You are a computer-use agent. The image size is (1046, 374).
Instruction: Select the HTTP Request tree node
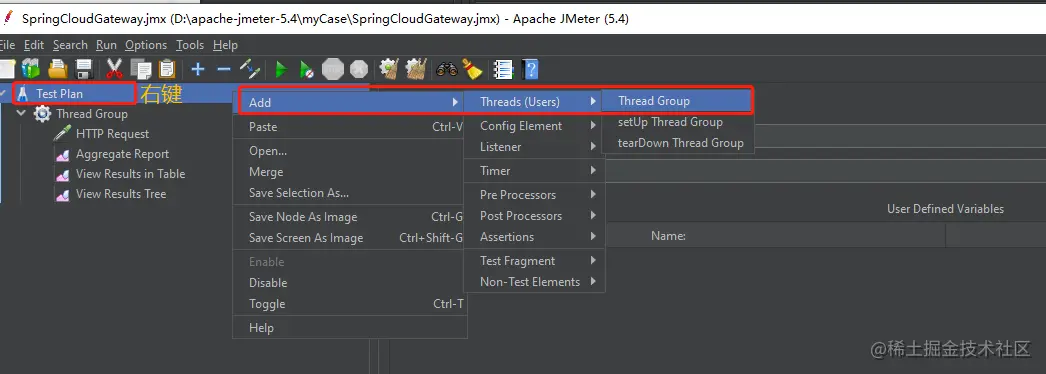click(112, 134)
